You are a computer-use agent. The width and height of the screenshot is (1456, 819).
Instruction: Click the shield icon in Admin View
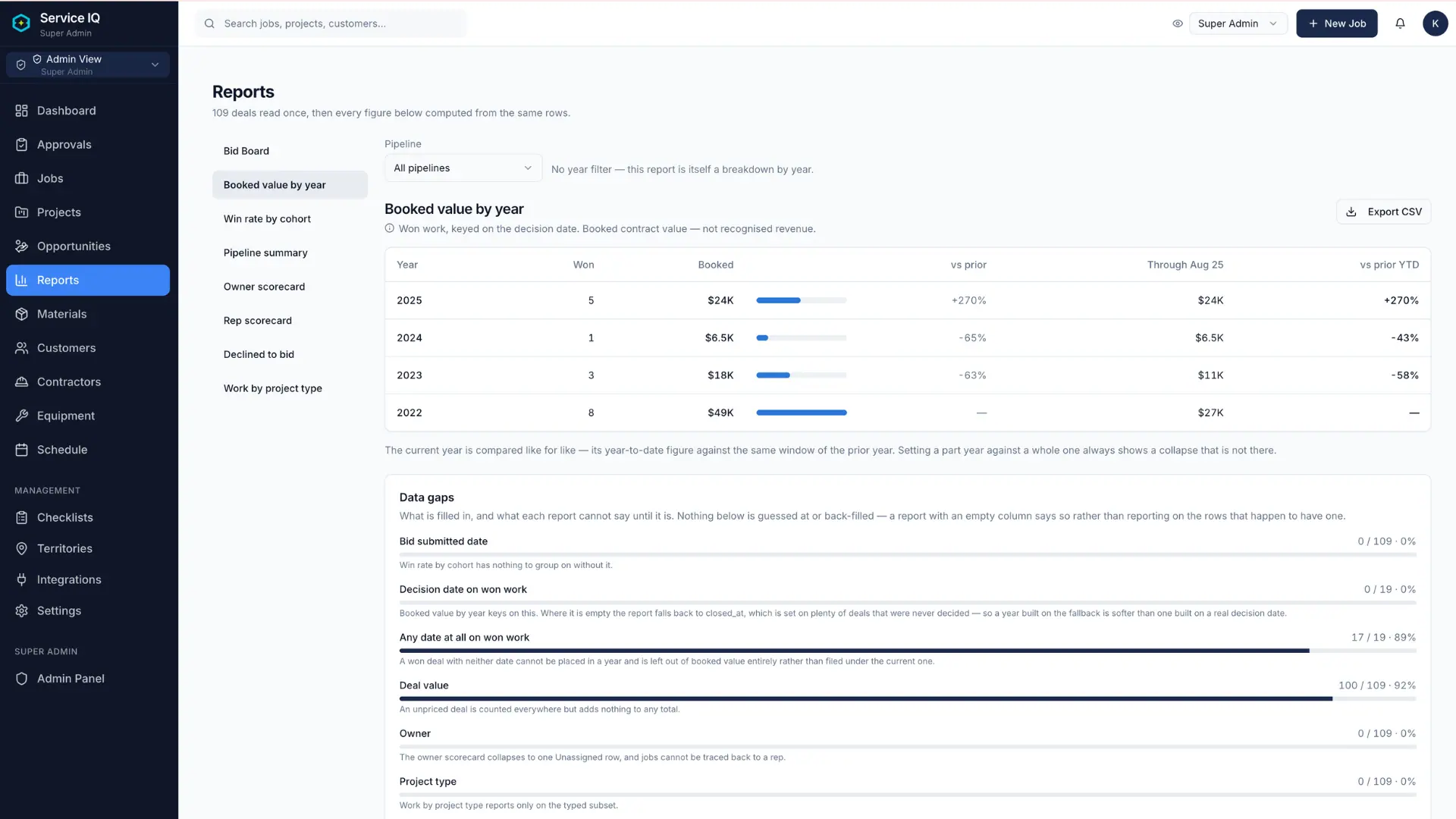pos(20,64)
